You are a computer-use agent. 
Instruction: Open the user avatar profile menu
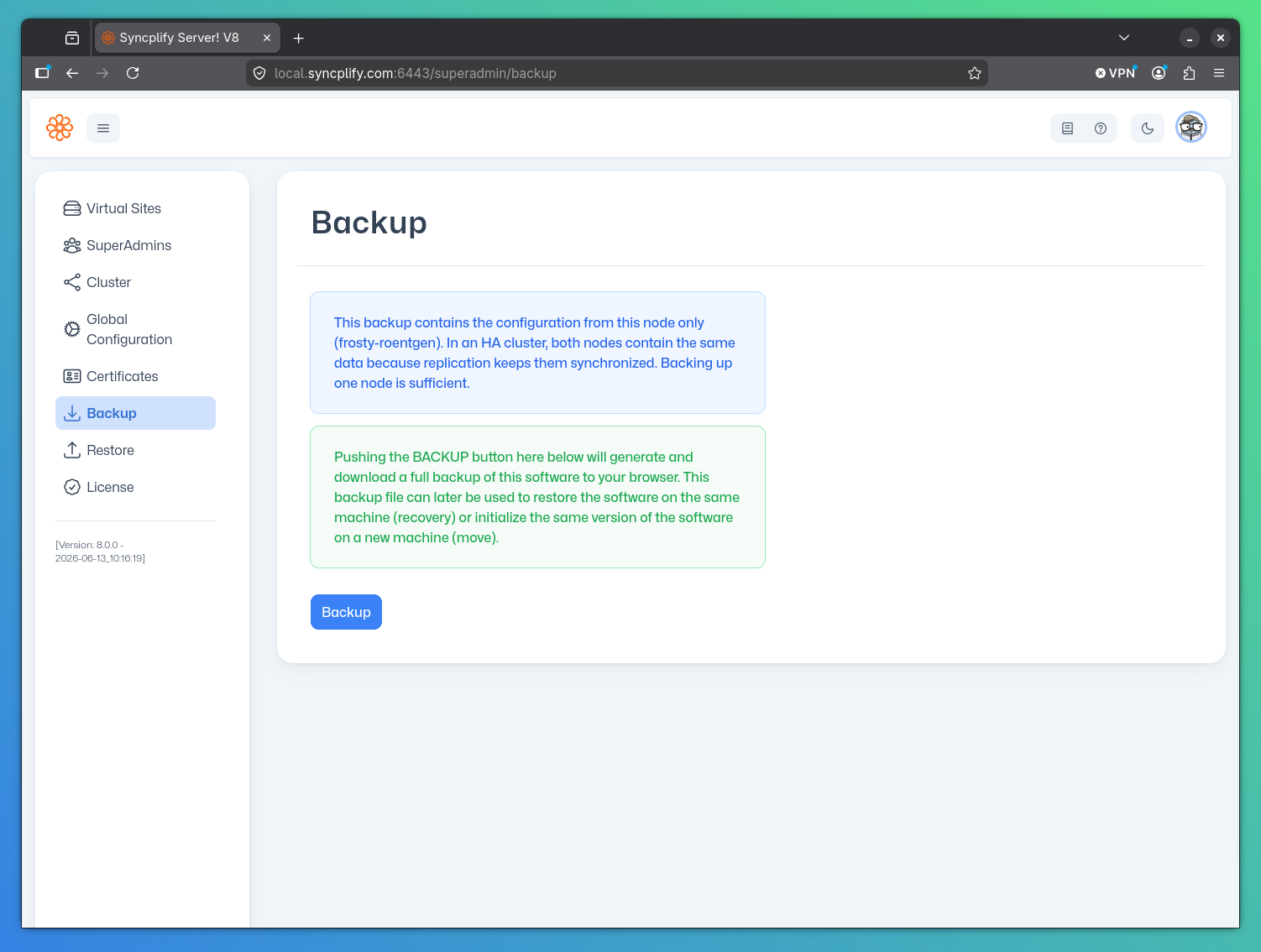(x=1191, y=128)
